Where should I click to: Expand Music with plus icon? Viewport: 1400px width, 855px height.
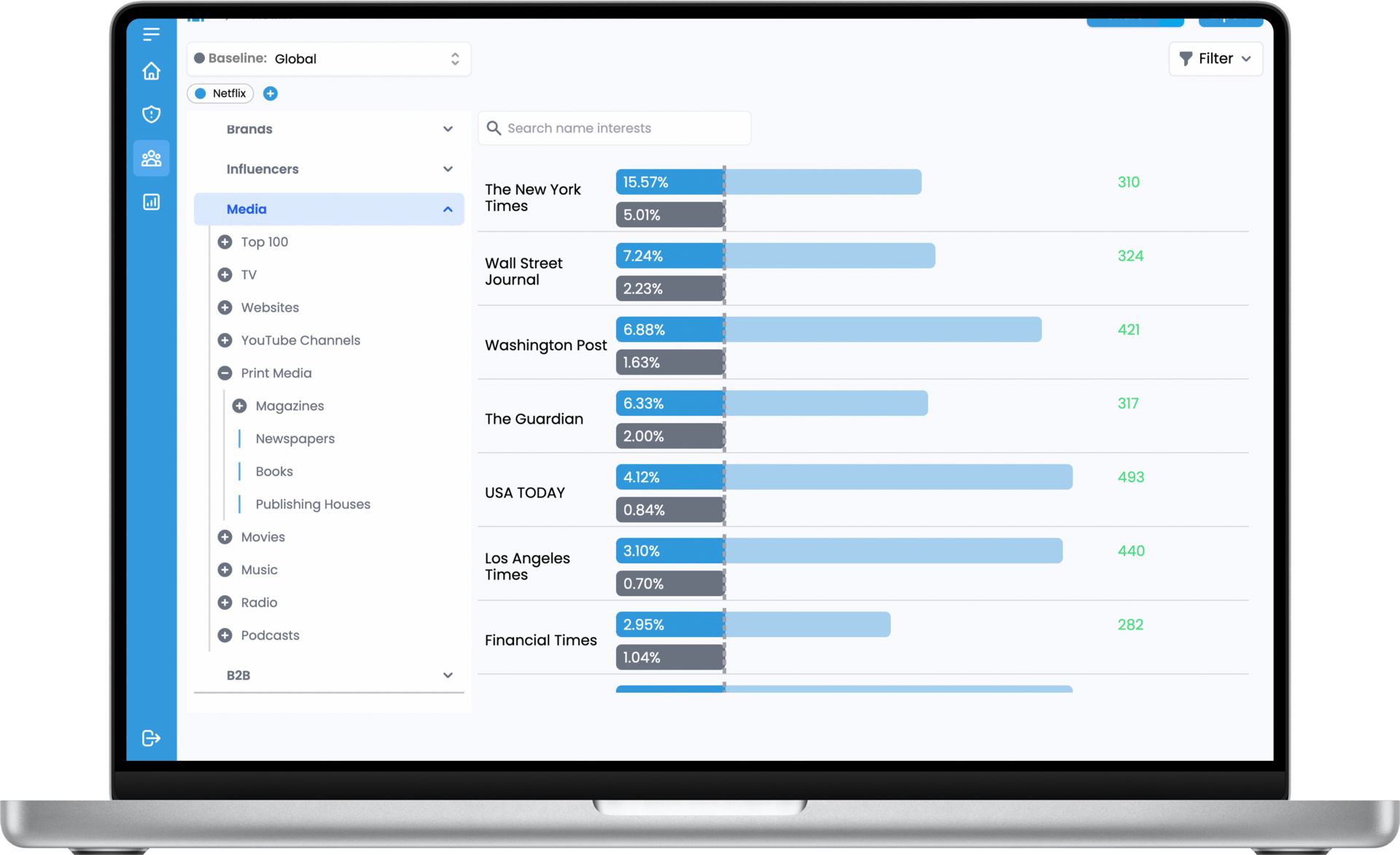click(x=225, y=570)
